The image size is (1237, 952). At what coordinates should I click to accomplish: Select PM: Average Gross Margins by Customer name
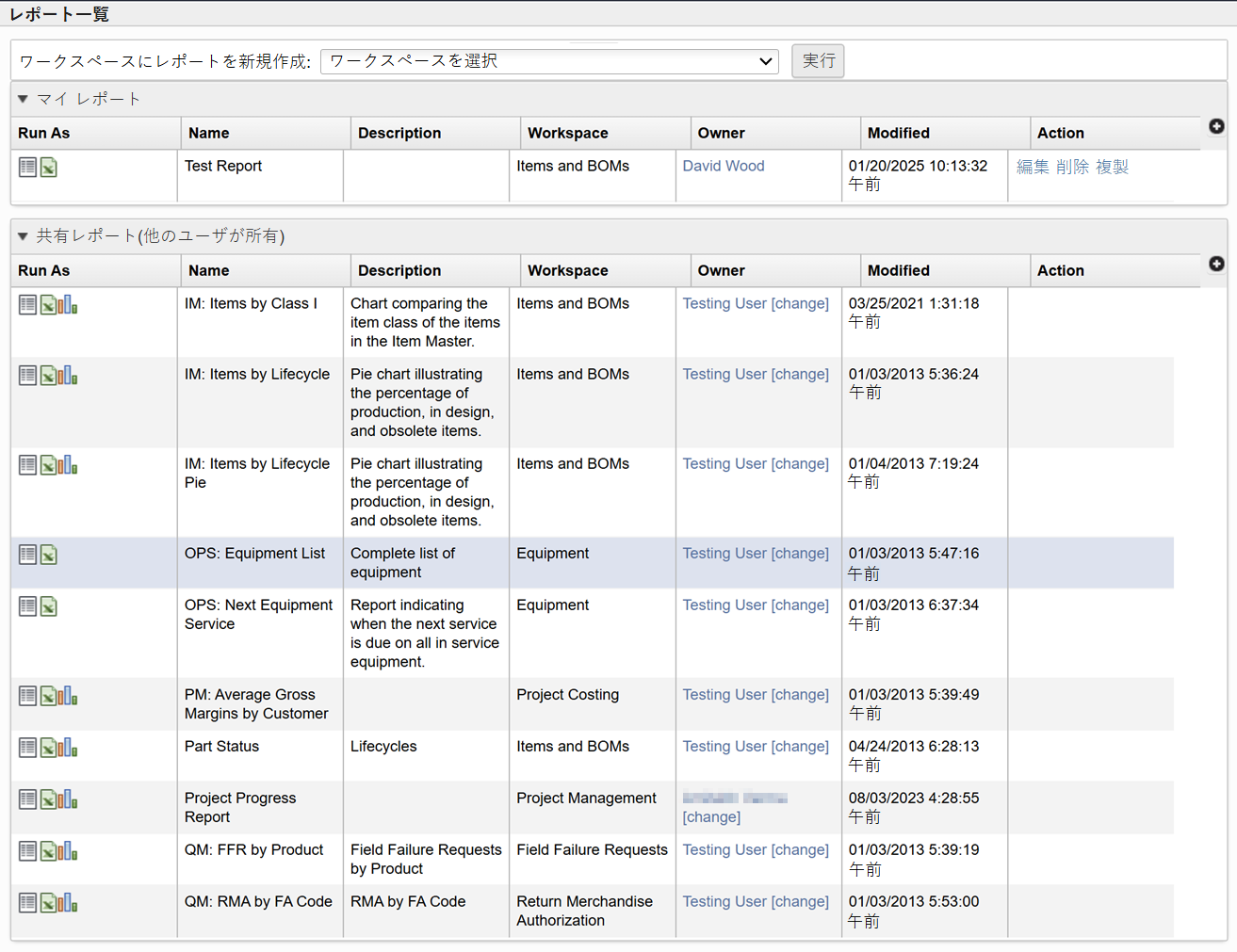click(x=256, y=704)
